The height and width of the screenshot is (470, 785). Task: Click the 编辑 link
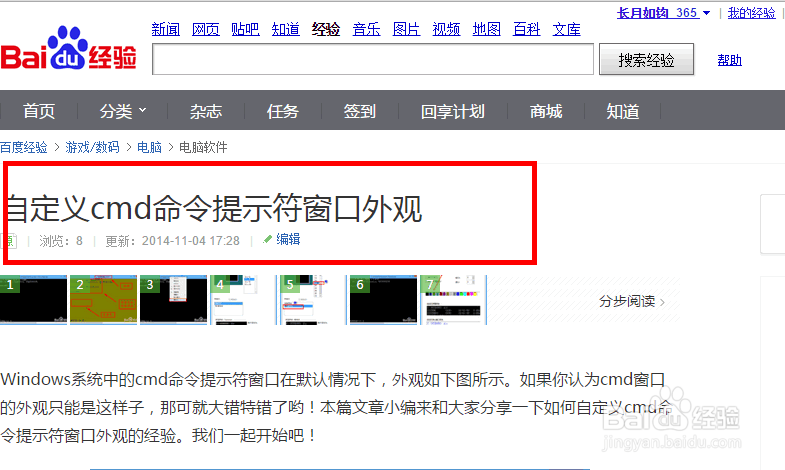pyautogui.click(x=288, y=239)
